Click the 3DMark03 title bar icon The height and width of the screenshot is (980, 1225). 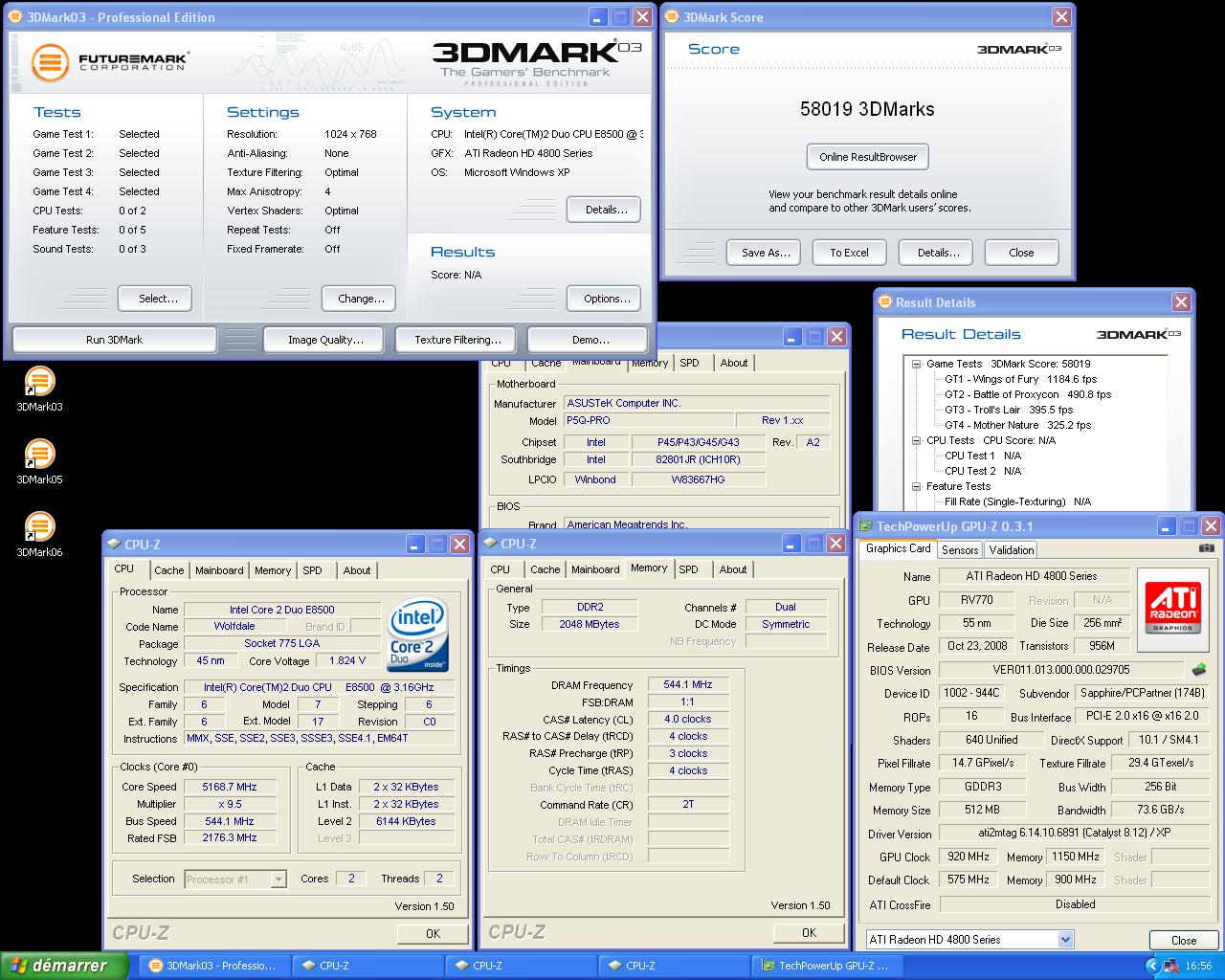pos(16,17)
